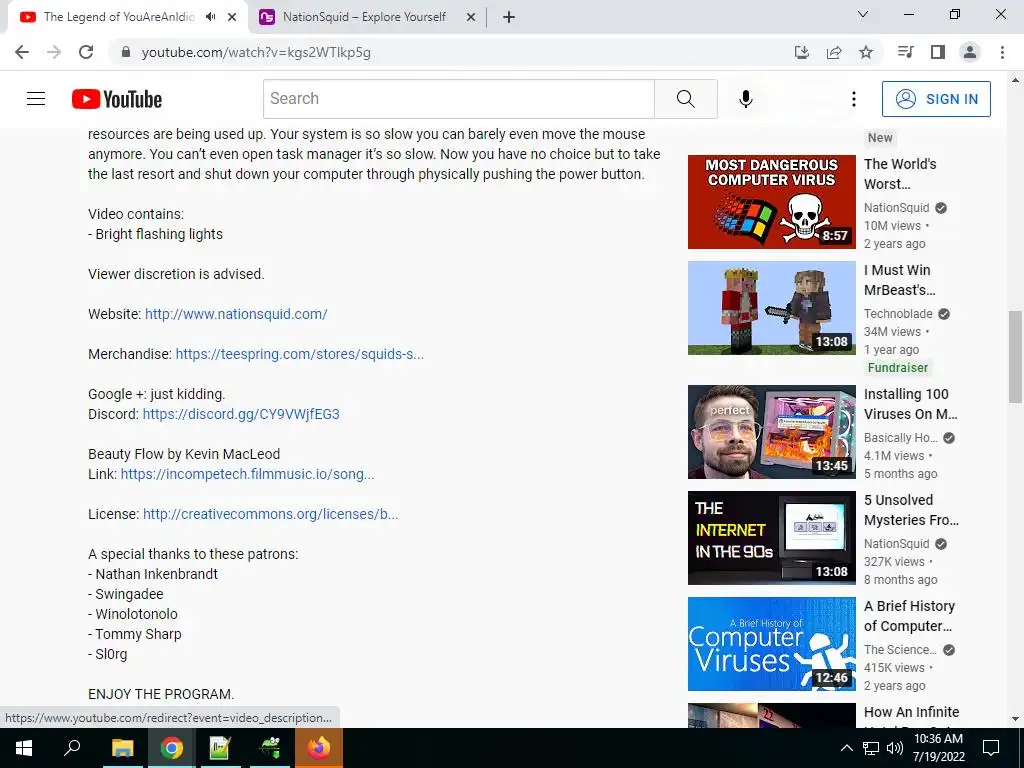Open Technoblade Minecraft video thumbnail
This screenshot has width=1024, height=768.
click(x=771, y=308)
